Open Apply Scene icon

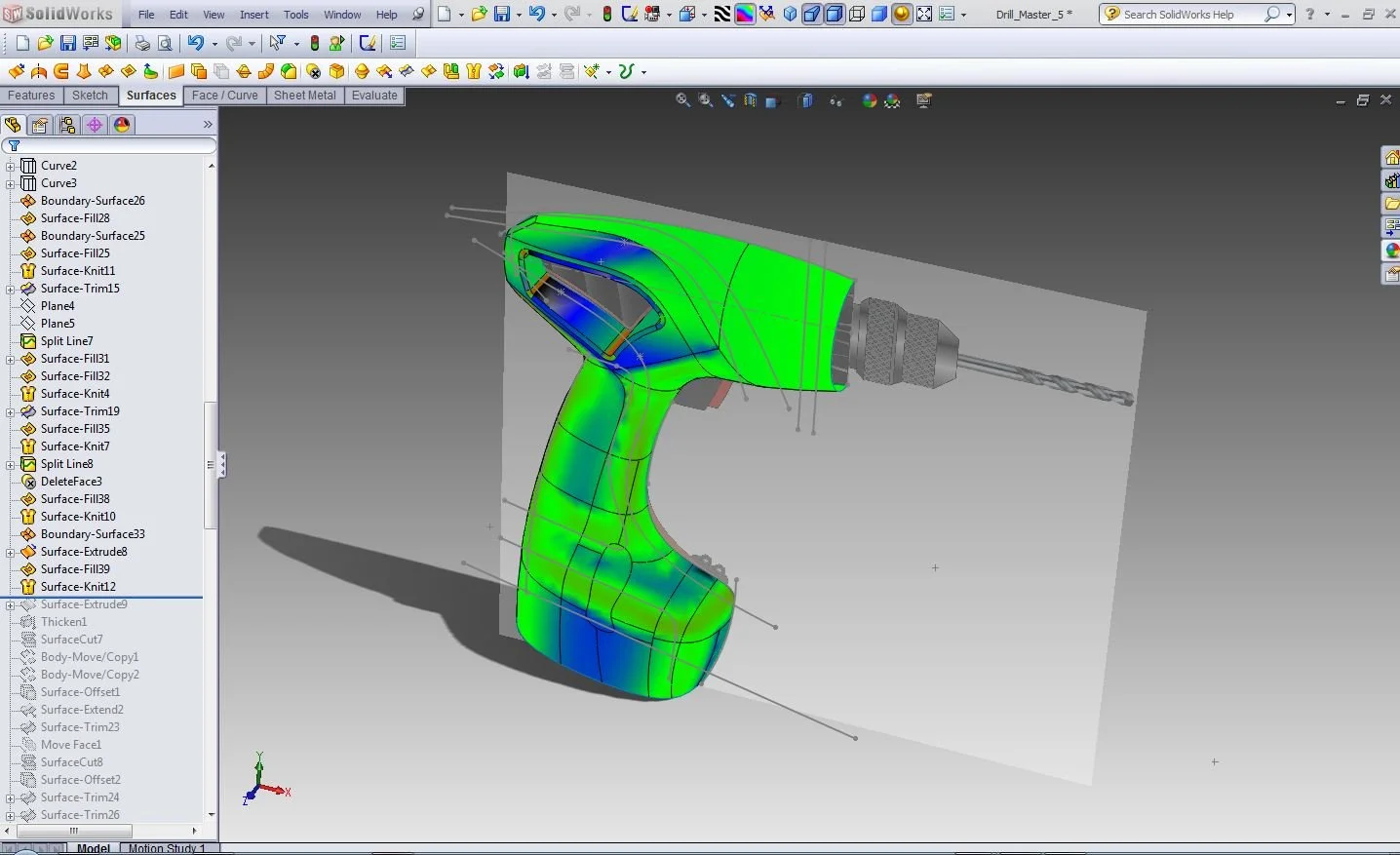[x=892, y=100]
